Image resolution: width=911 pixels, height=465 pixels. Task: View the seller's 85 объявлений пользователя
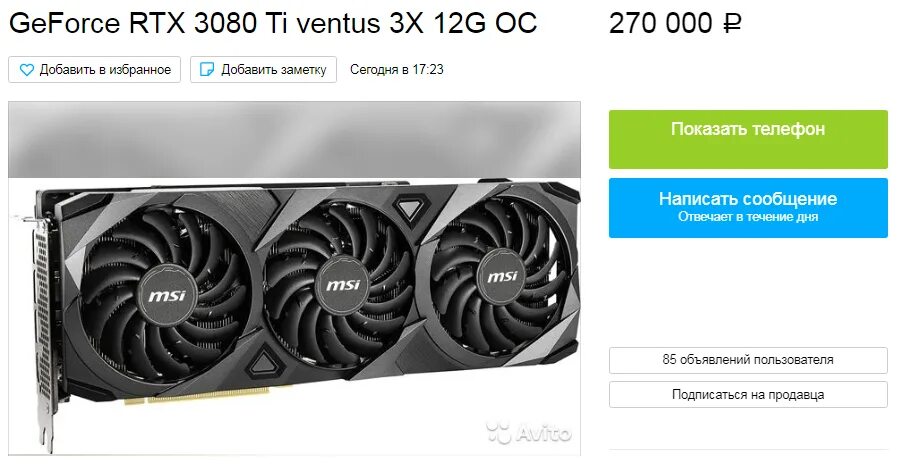pos(748,360)
